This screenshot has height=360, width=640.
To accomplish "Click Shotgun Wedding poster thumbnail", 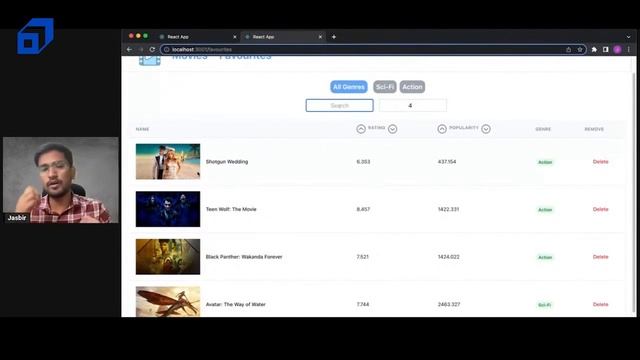I will click(168, 162).
